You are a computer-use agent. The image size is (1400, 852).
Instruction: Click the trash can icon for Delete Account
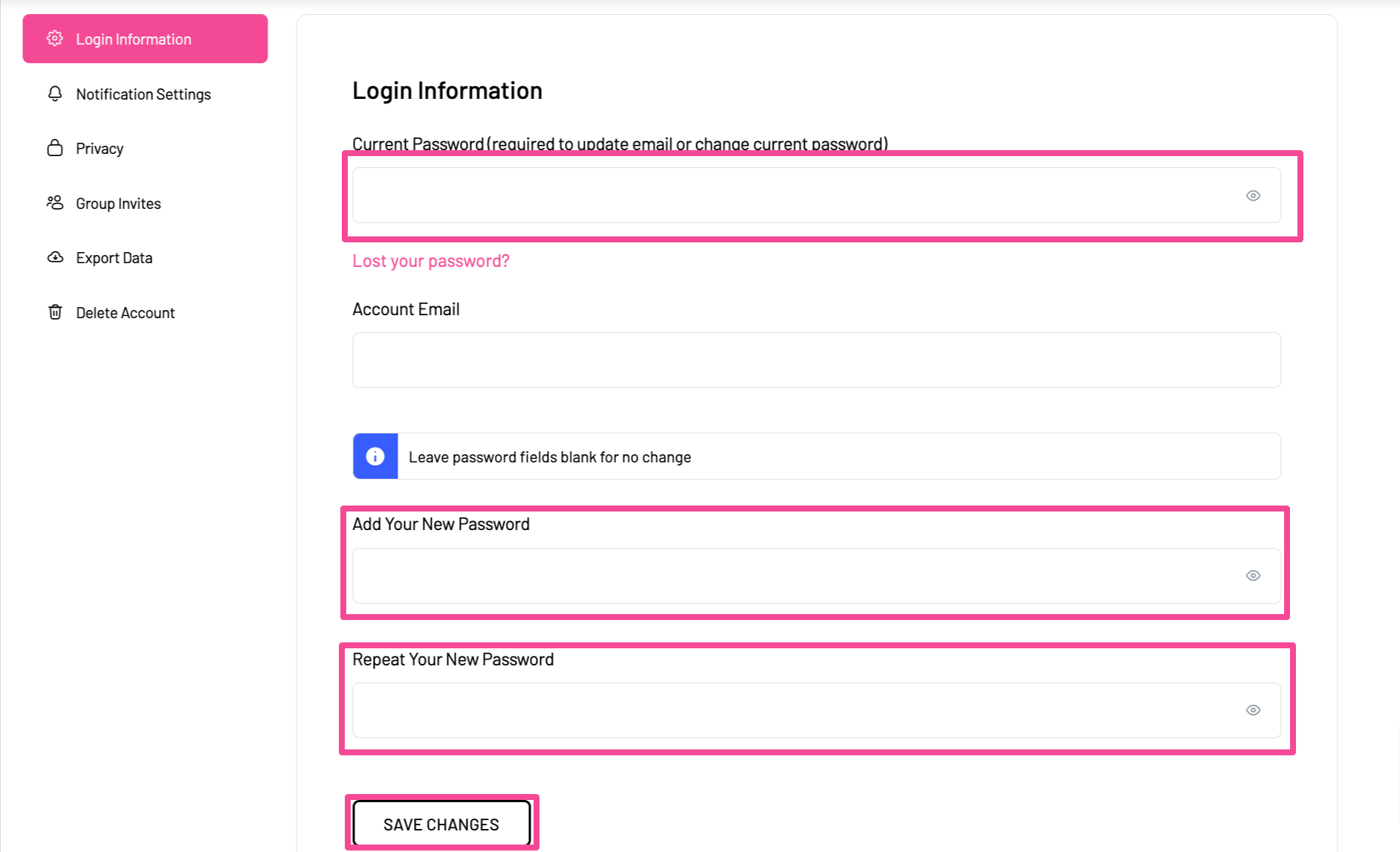pyautogui.click(x=55, y=312)
